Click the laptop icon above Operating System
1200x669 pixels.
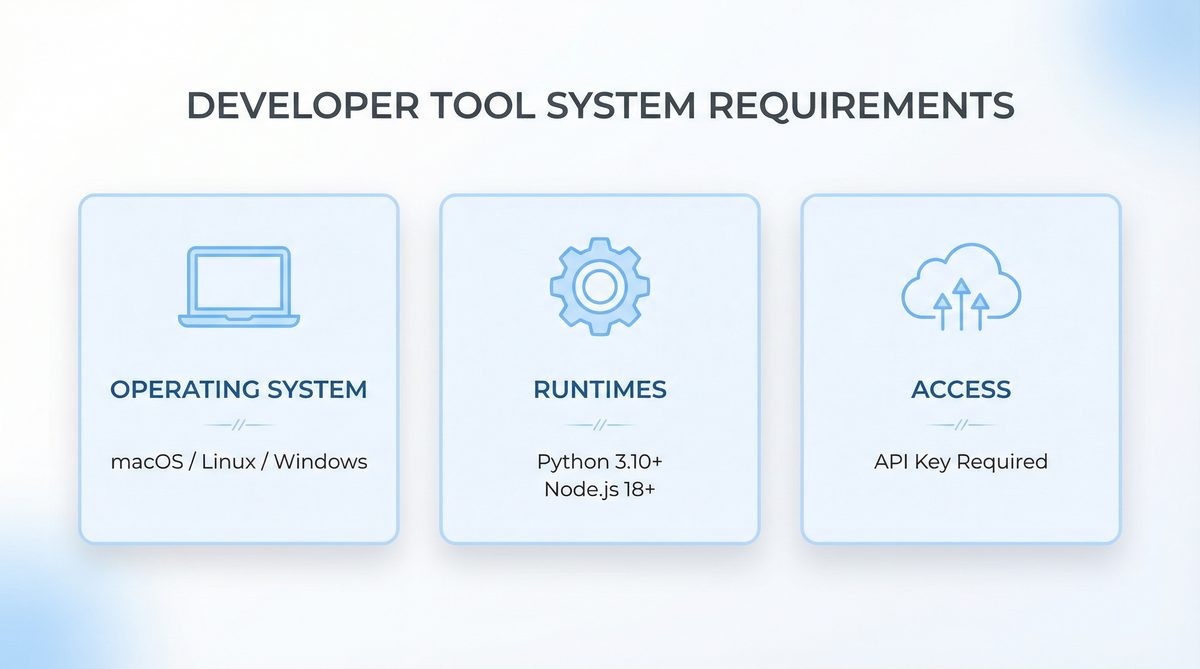(x=238, y=285)
